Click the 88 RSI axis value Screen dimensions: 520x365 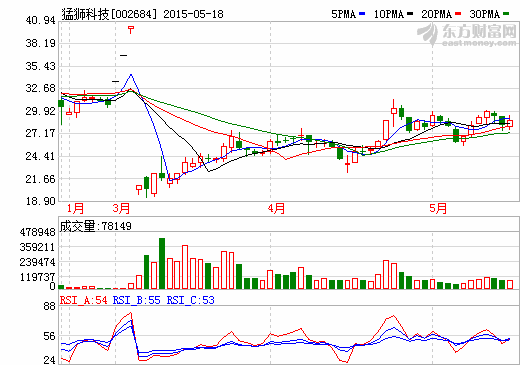pos(49,306)
